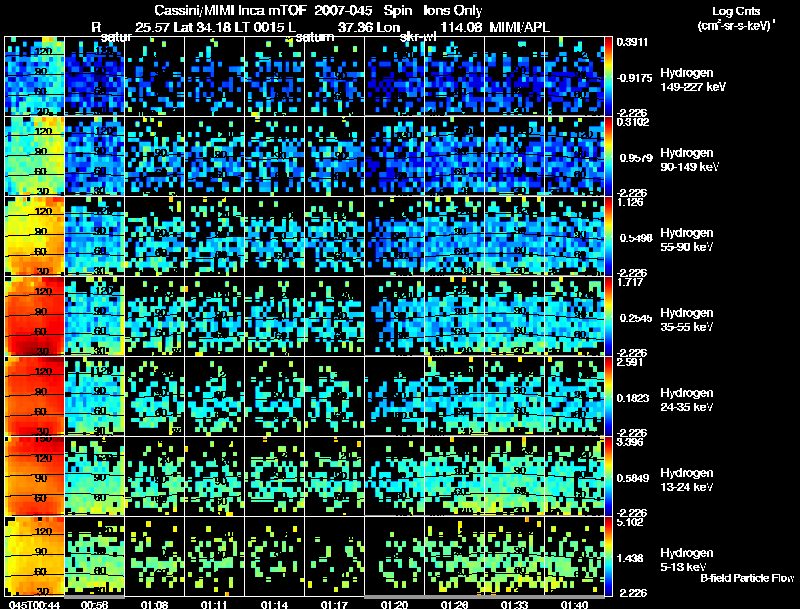Click the Hydrogen 24-35 keV row label

[687, 400]
